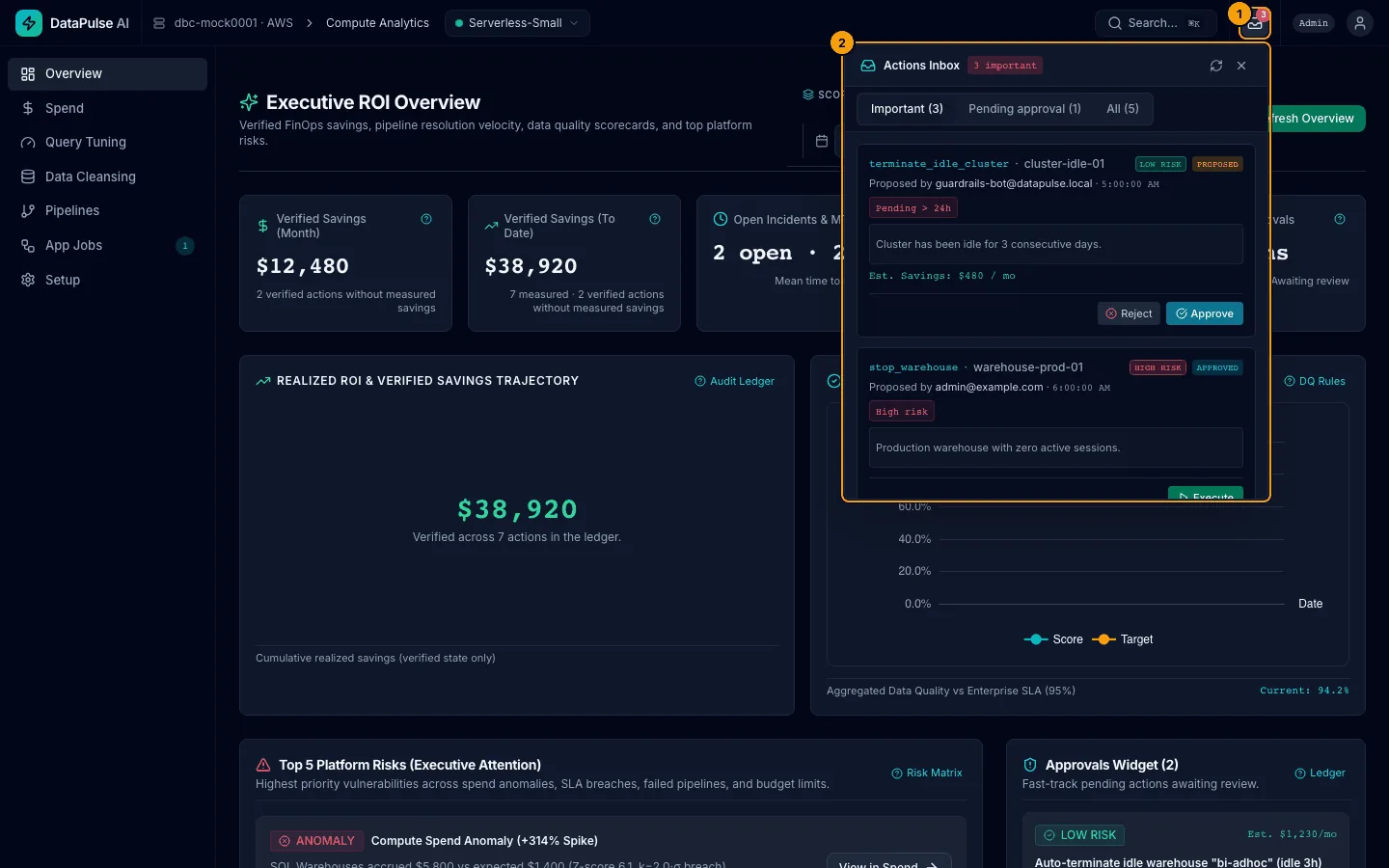Viewport: 1389px width, 868px height.
Task: Click the ANOMALY badge
Action: pyautogui.click(x=317, y=841)
